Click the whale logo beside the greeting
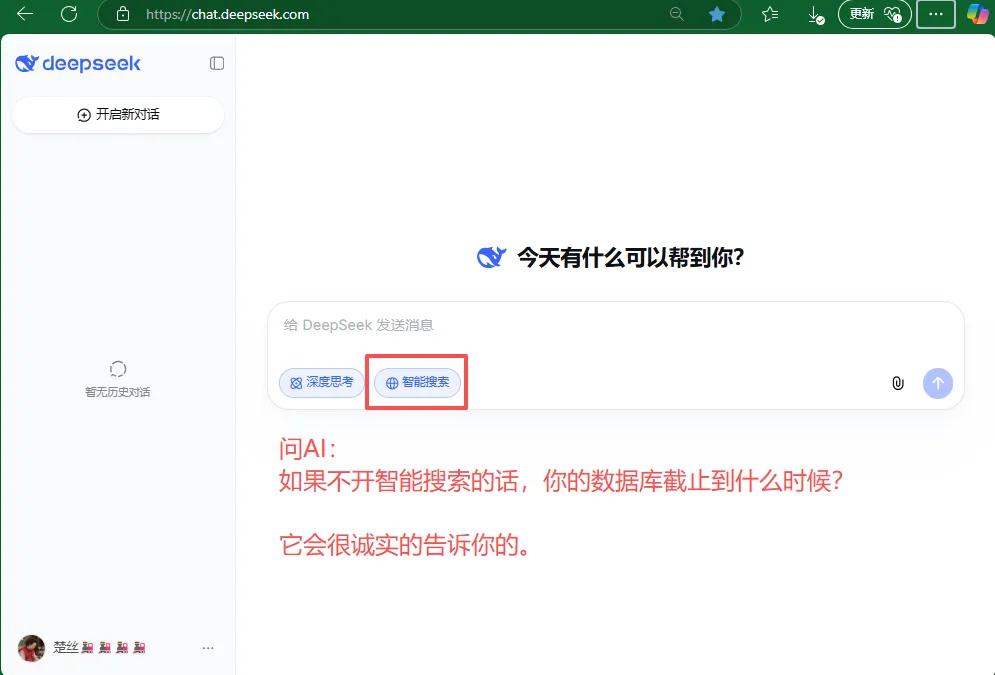 pos(491,258)
